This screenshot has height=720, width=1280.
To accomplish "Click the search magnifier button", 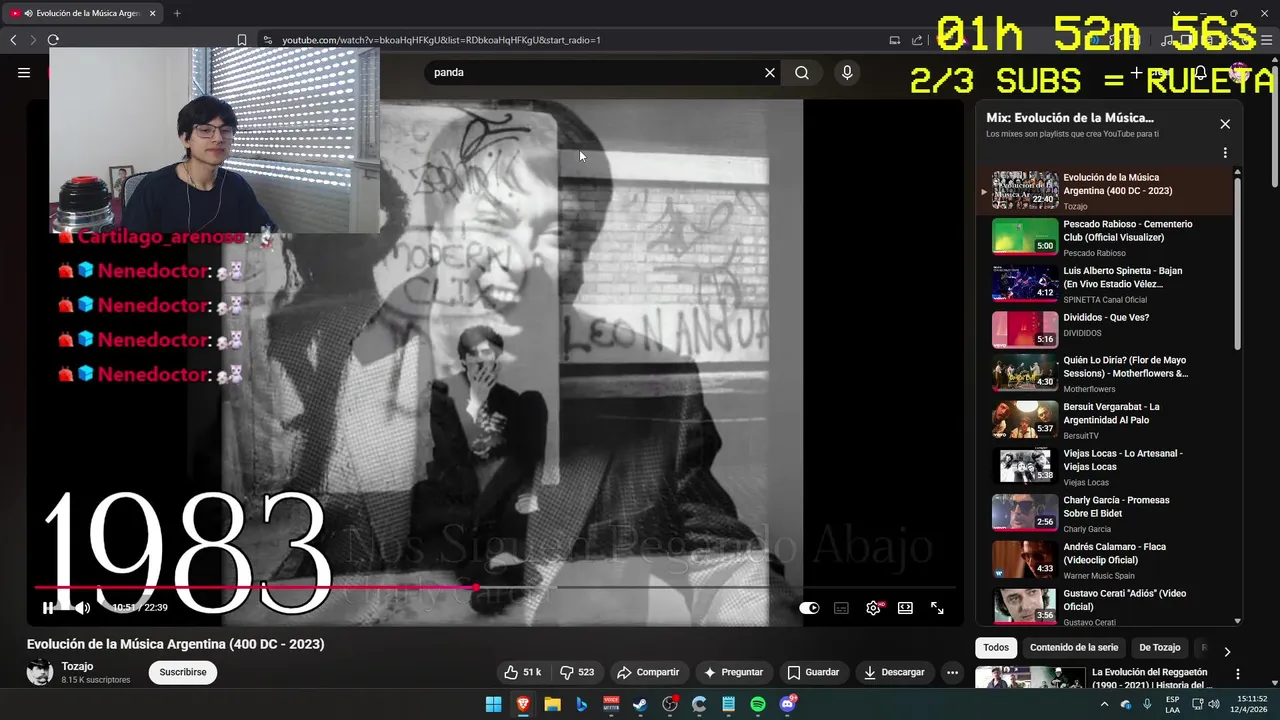I will click(802, 72).
